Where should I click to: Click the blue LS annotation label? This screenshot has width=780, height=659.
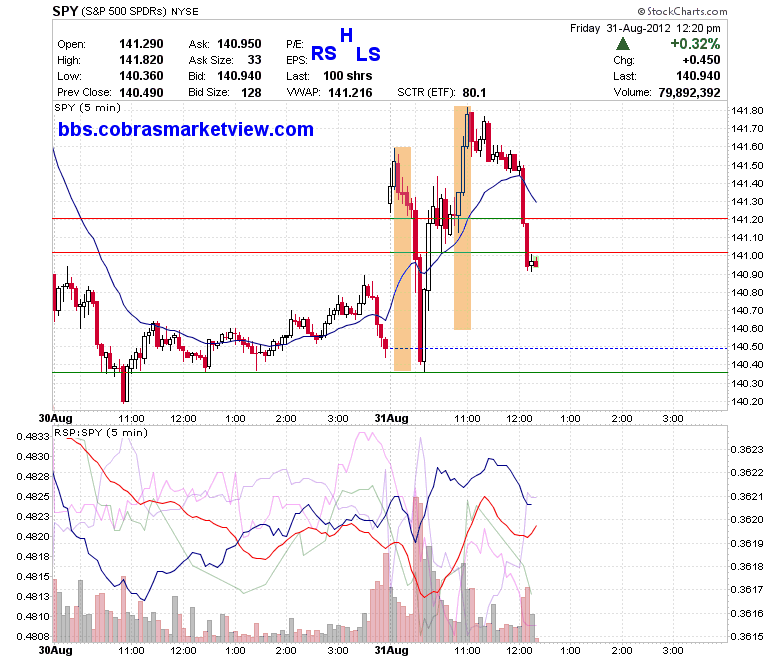368,54
